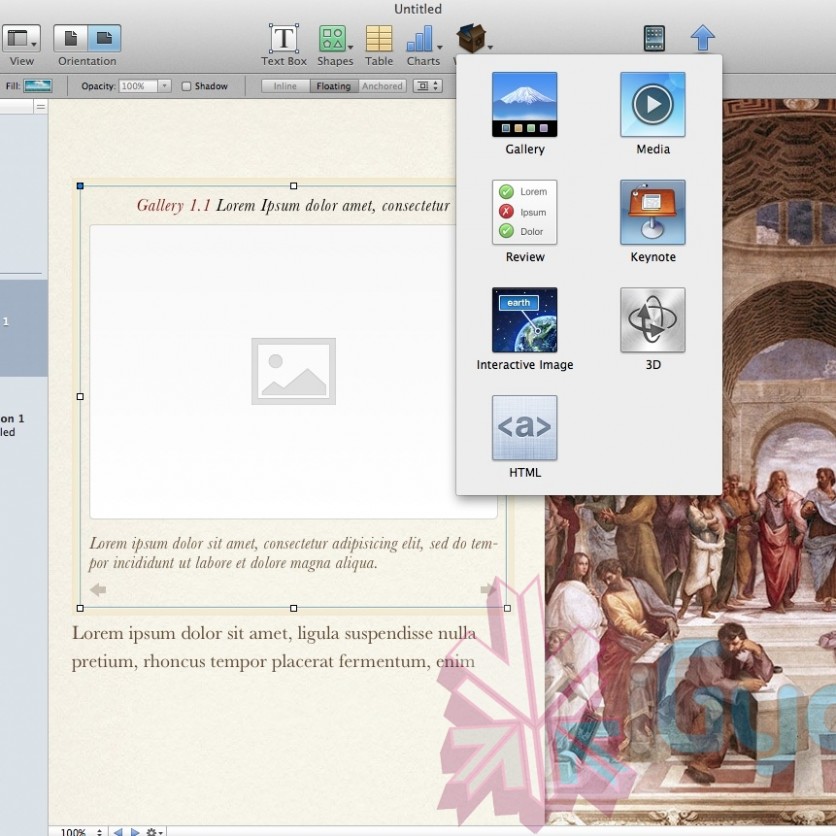Set object placement to Anchored
The height and width of the screenshot is (836, 836).
coord(382,87)
